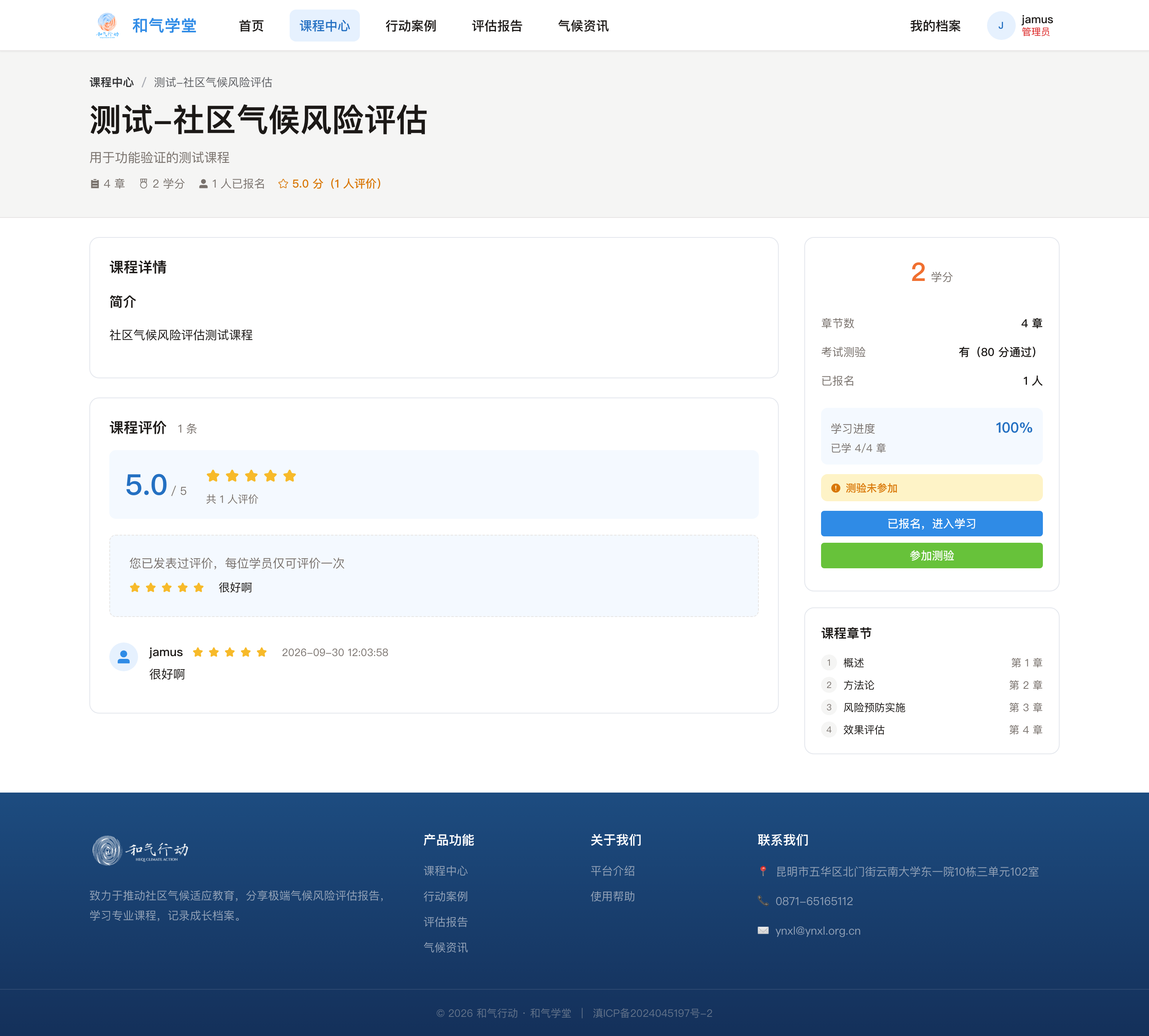Click the phone icon beside 0871-65165112

[763, 901]
